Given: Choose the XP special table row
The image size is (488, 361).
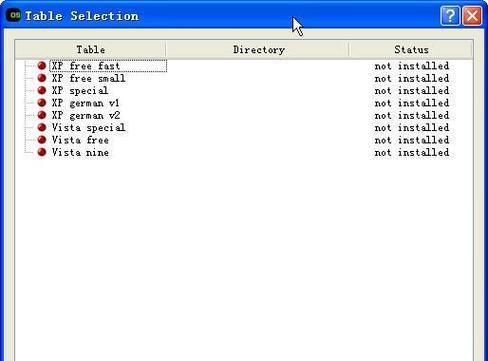Looking at the screenshot, I should 80,90.
